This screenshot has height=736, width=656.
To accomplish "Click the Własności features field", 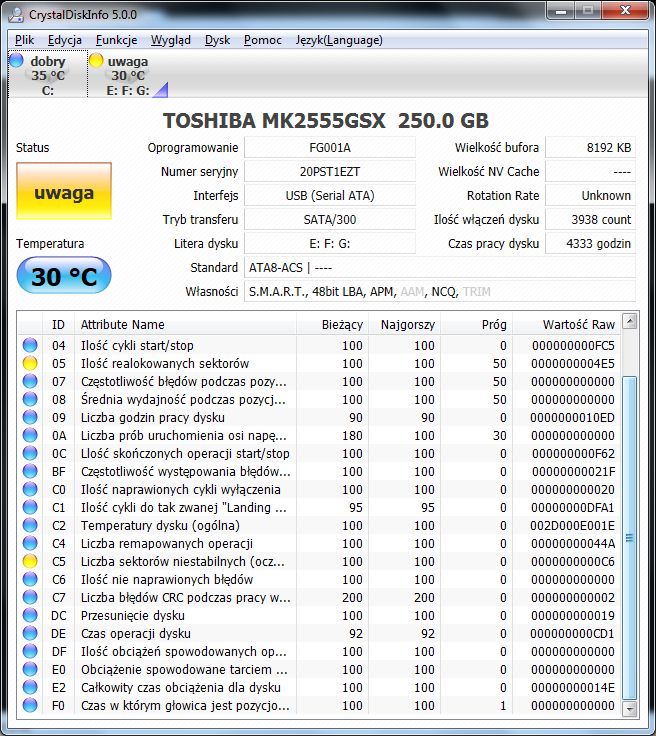I will [x=440, y=291].
